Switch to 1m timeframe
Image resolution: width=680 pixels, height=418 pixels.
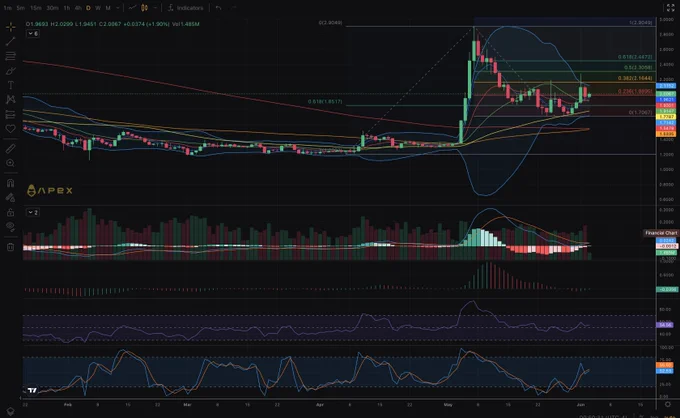[x=8, y=8]
